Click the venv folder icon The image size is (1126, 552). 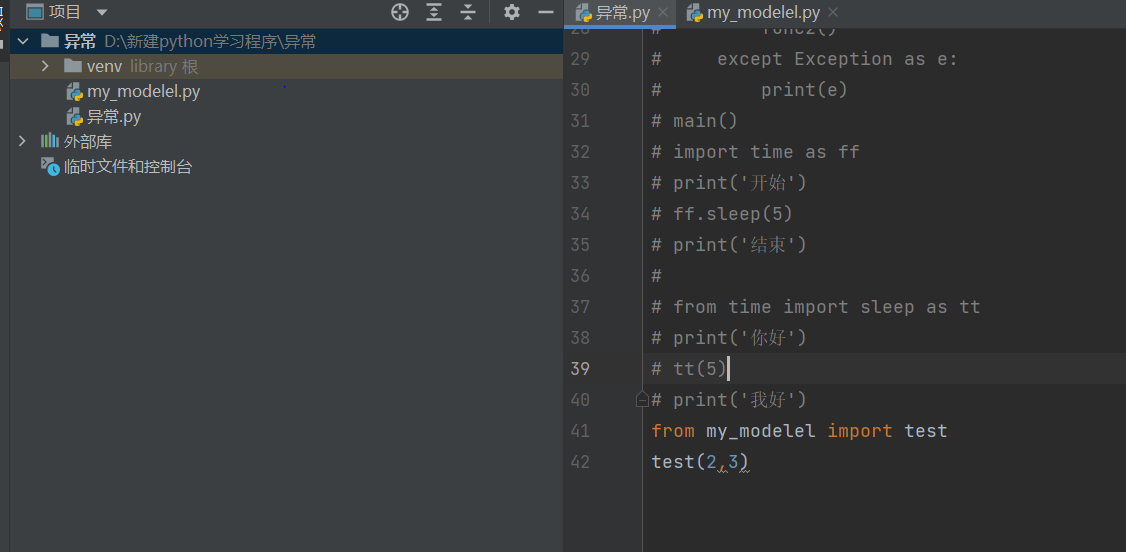73,67
